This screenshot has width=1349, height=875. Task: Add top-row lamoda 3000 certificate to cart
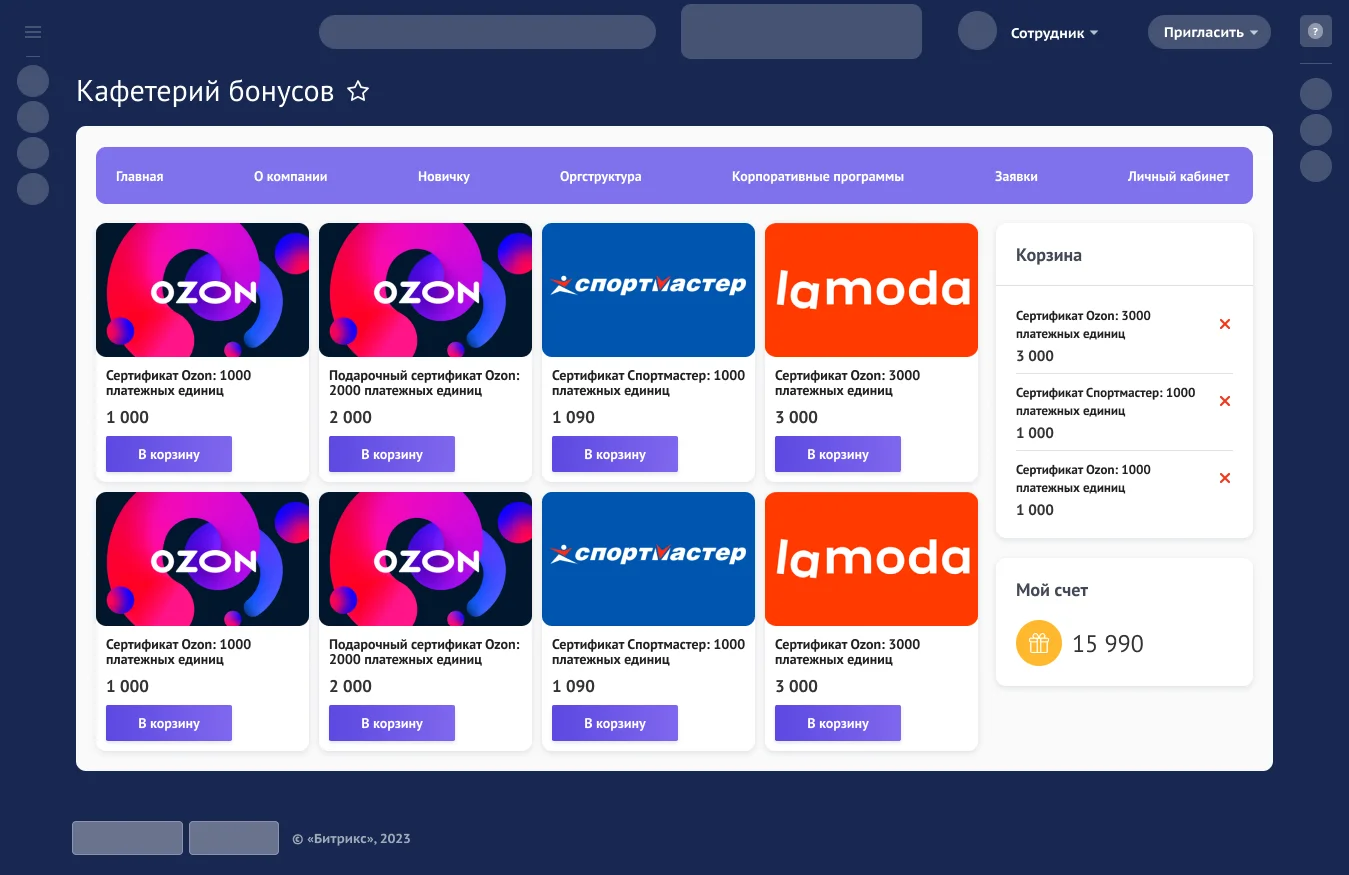point(838,454)
